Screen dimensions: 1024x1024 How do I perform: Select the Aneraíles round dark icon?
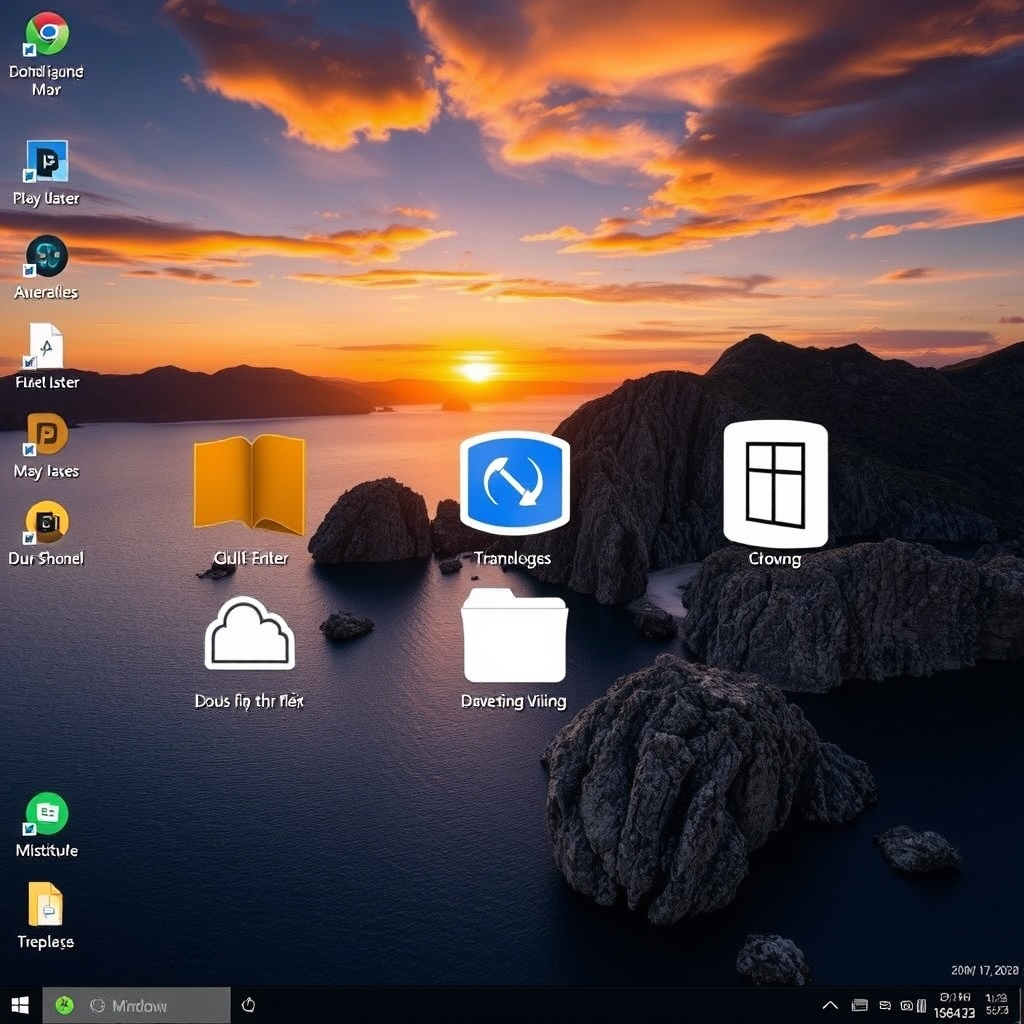coord(46,257)
